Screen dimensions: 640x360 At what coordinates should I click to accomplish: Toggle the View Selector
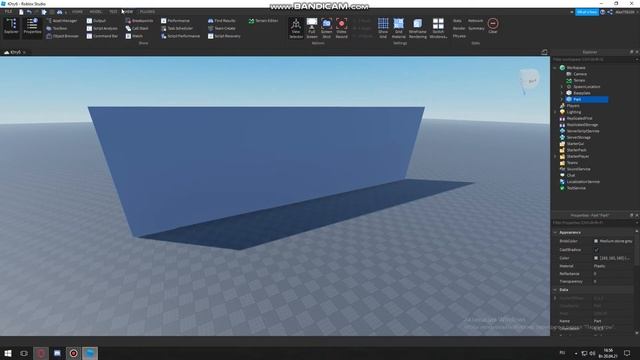[296, 28]
